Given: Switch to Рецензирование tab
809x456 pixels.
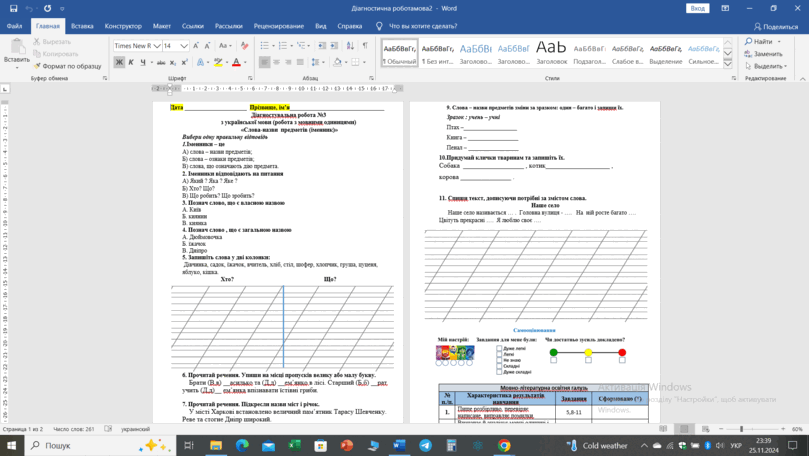Looking at the screenshot, I should 279,26.
